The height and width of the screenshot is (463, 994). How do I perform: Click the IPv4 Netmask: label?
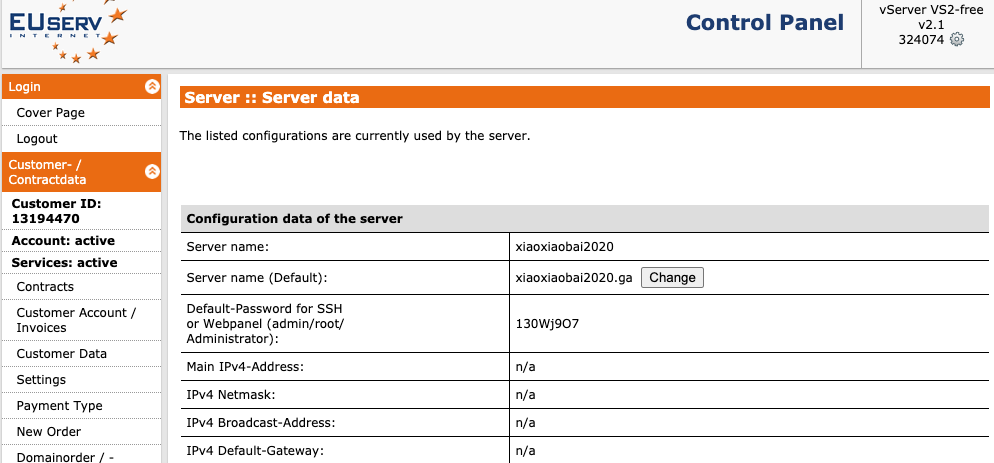(x=229, y=395)
